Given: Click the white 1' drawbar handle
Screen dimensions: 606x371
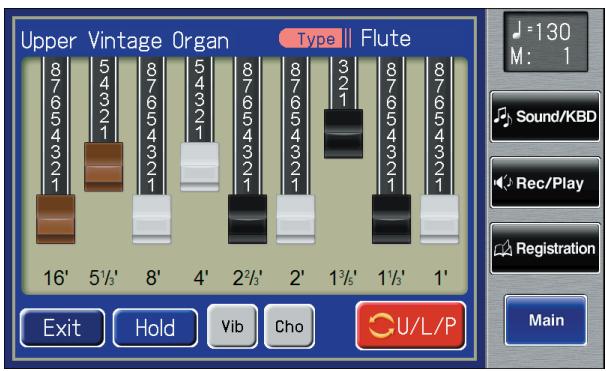Looking at the screenshot, I should 439,219.
